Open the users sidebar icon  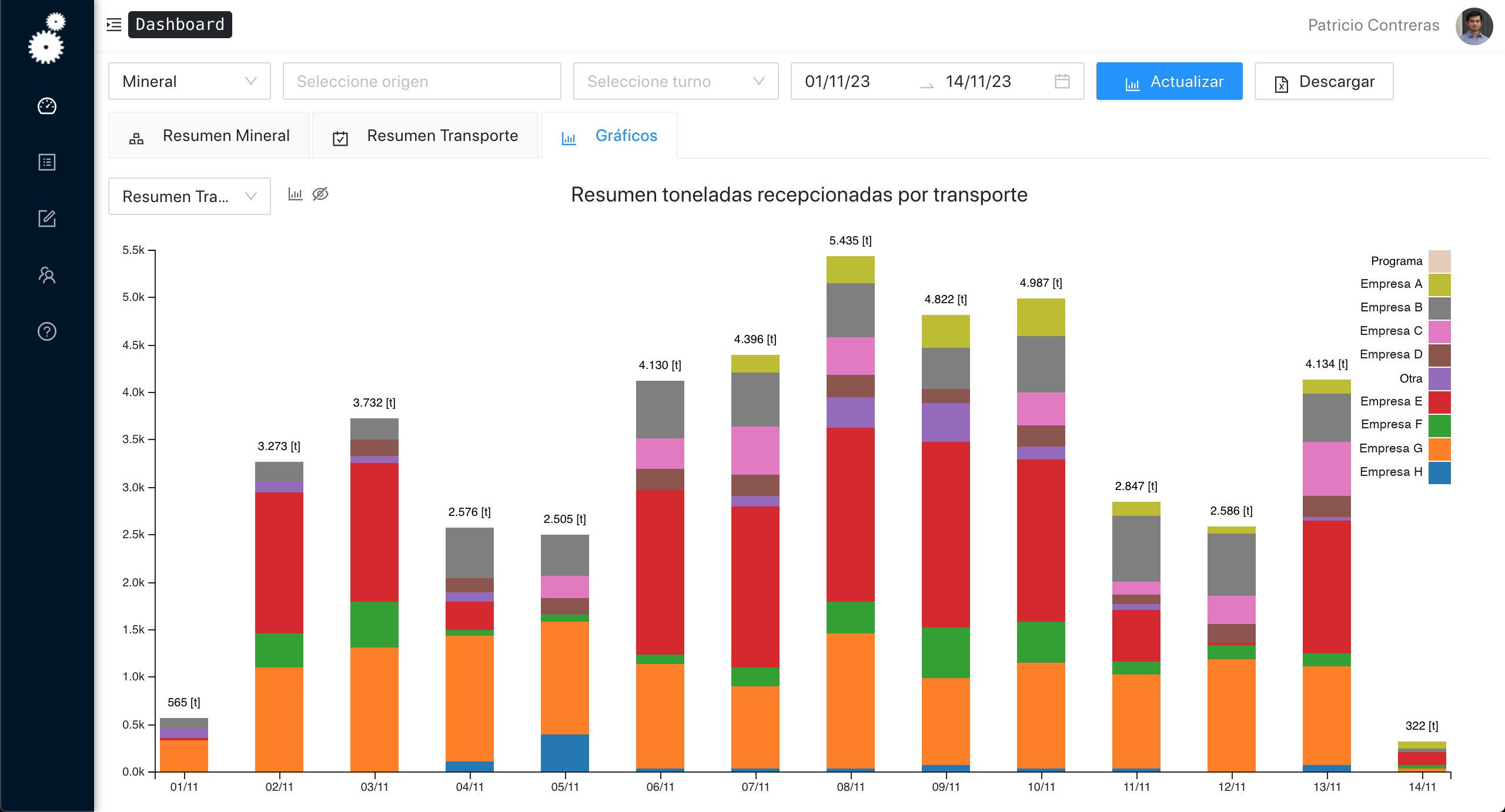click(x=47, y=275)
